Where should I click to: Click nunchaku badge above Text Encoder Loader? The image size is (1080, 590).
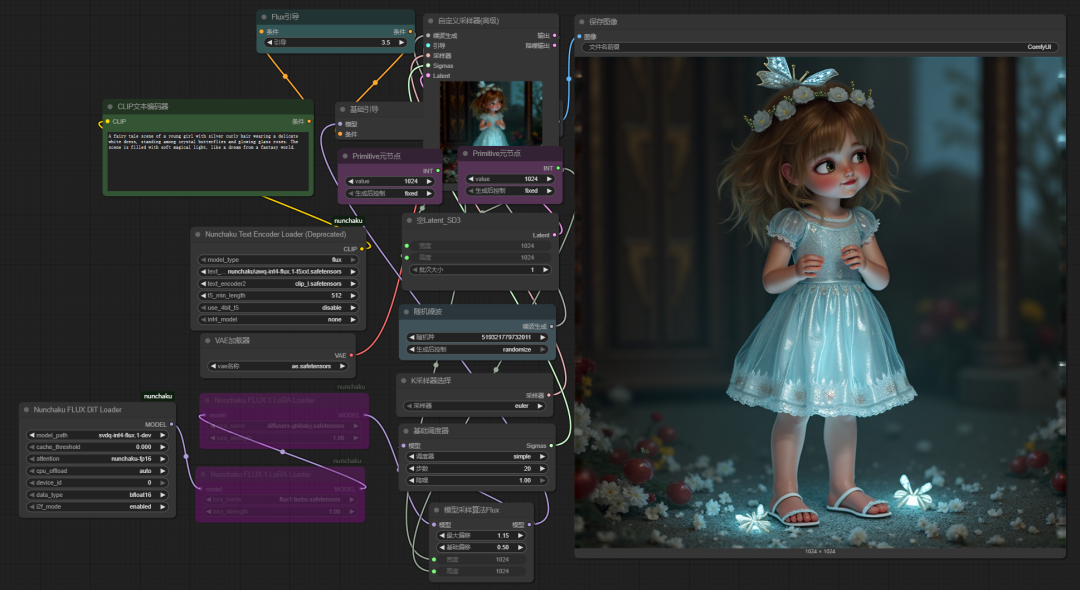348,220
